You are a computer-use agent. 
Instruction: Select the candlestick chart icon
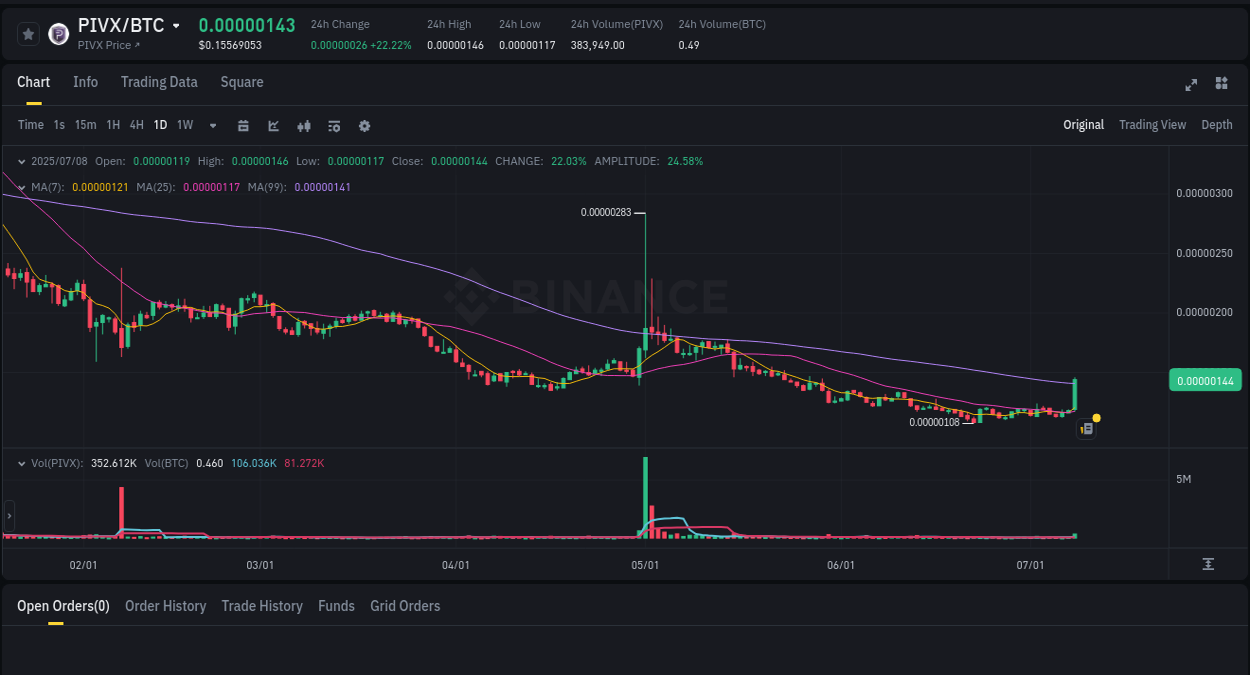(x=304, y=125)
